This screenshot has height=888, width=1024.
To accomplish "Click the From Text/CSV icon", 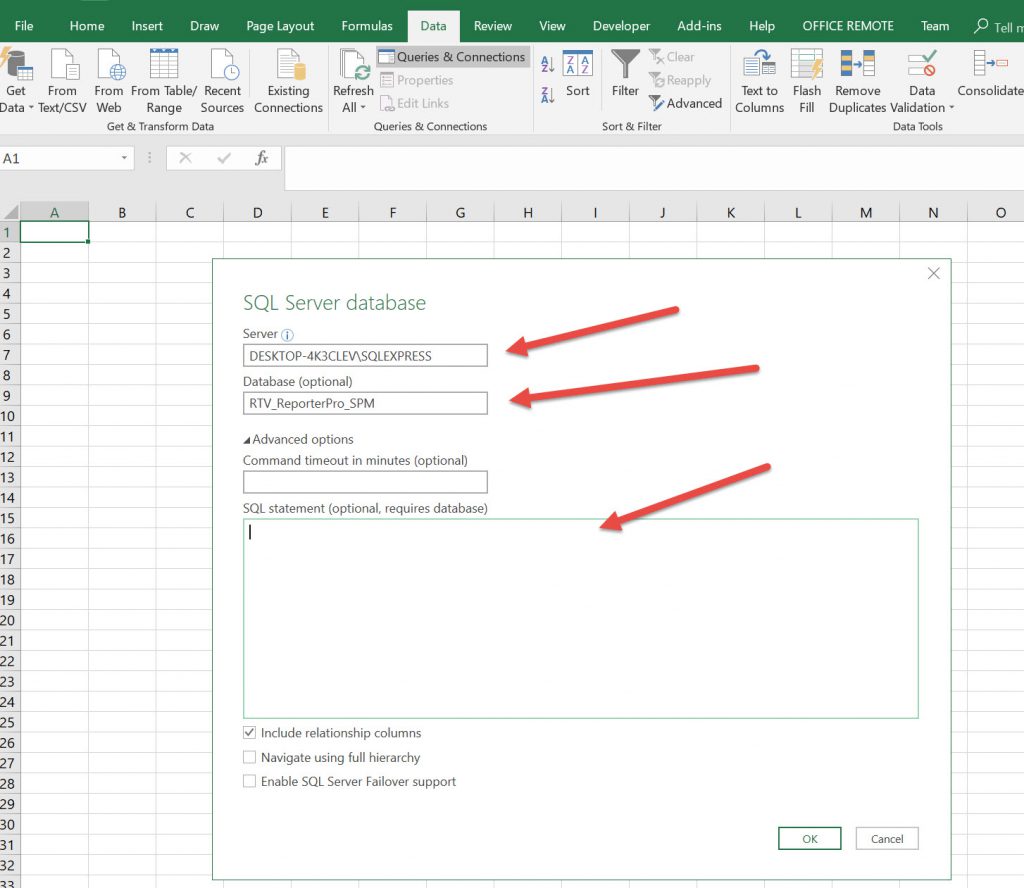I will click(x=62, y=66).
